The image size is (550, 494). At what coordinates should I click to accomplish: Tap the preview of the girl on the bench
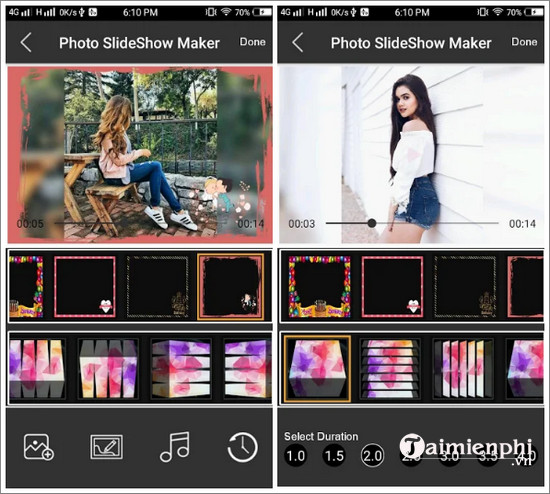[140, 154]
